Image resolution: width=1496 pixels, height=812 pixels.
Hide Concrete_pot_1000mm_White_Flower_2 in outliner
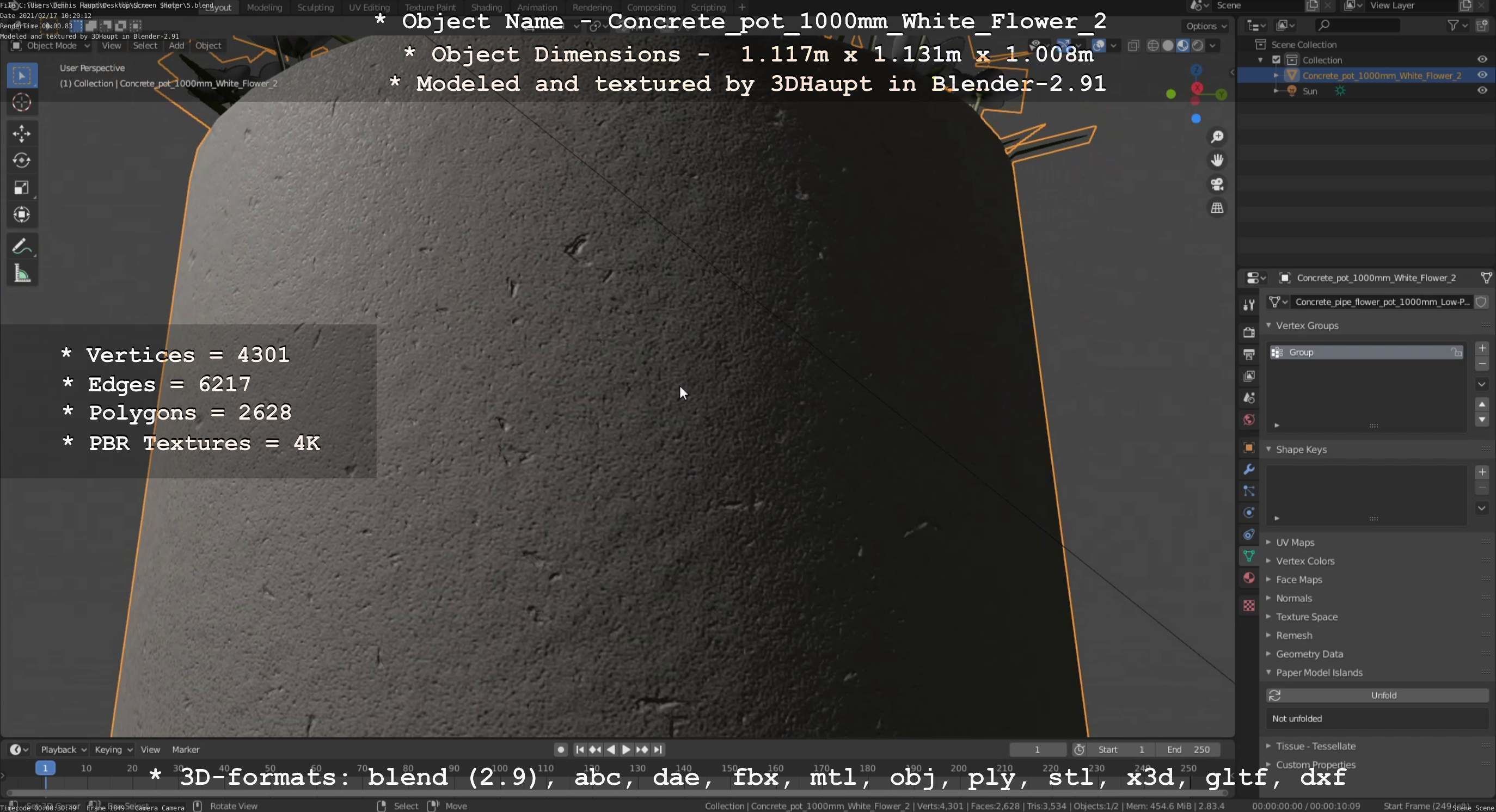pyautogui.click(x=1481, y=76)
